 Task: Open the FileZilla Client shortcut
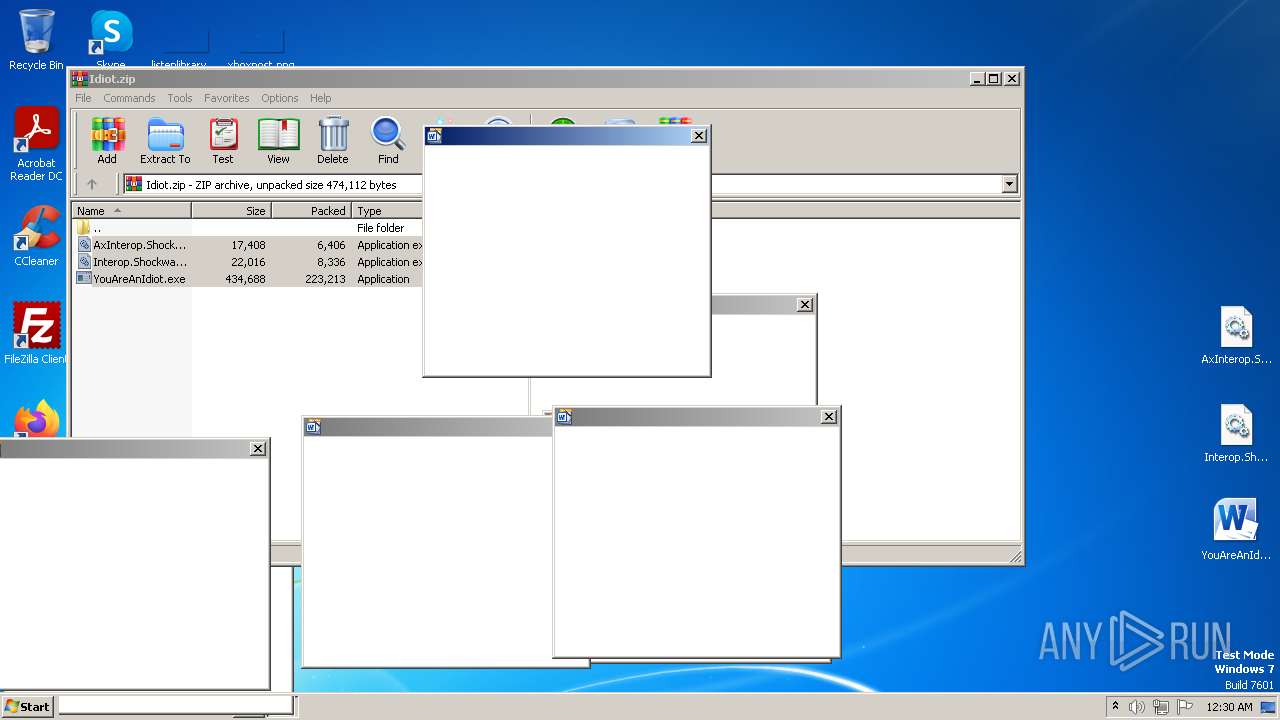pyautogui.click(x=36, y=334)
